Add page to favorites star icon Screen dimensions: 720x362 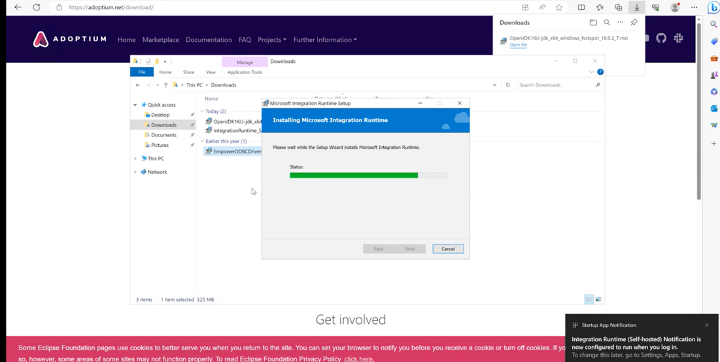pyautogui.click(x=559, y=7)
